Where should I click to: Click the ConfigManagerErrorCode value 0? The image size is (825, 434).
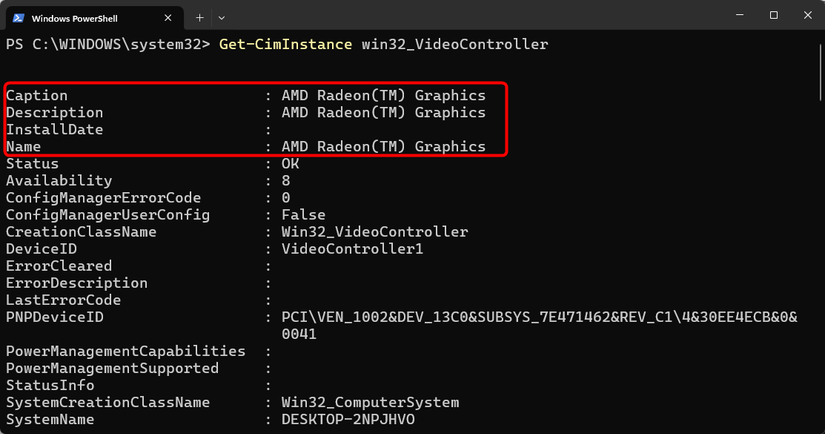point(286,198)
